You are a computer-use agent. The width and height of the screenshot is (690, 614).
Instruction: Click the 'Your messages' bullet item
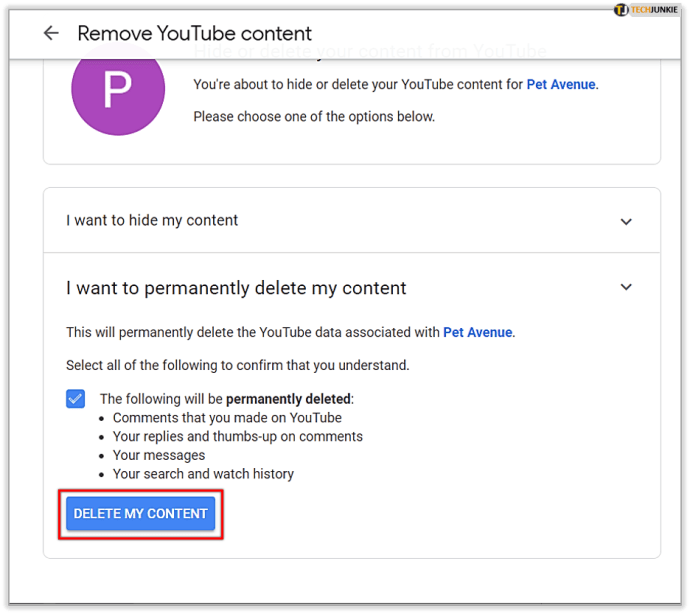point(159,455)
